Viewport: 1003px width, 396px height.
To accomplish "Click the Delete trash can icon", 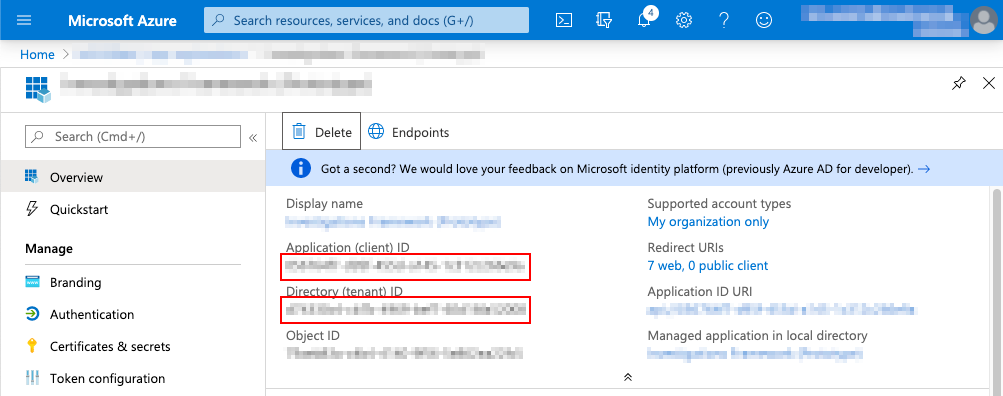I will click(x=299, y=131).
